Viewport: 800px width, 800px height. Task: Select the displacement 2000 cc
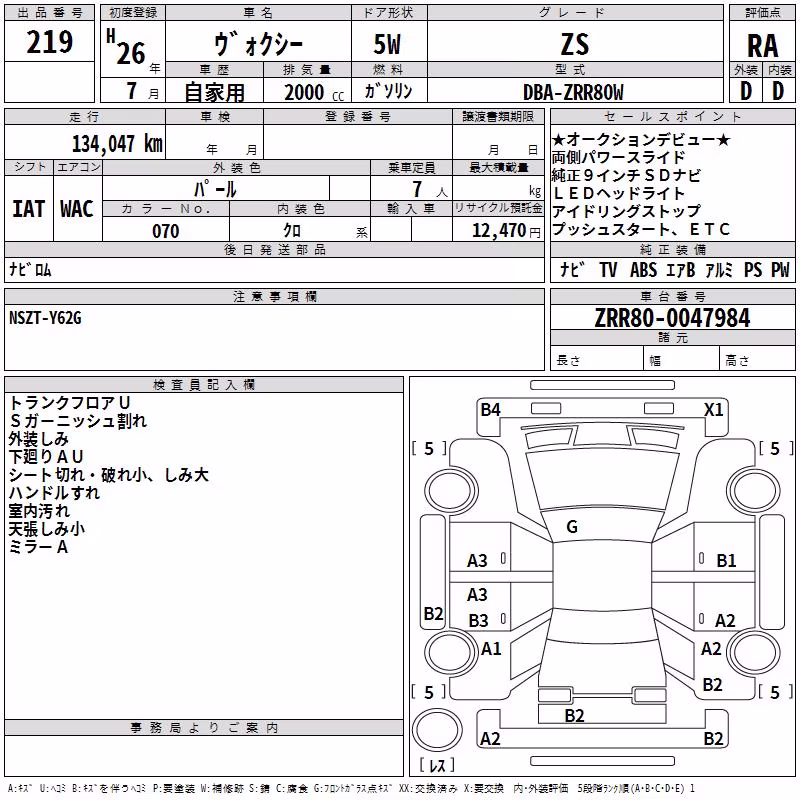tap(314, 92)
